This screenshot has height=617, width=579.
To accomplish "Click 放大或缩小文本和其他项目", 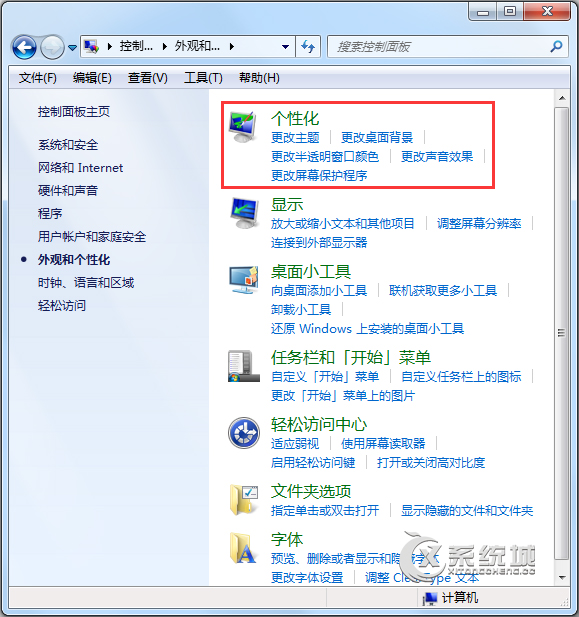I will click(x=343, y=224).
